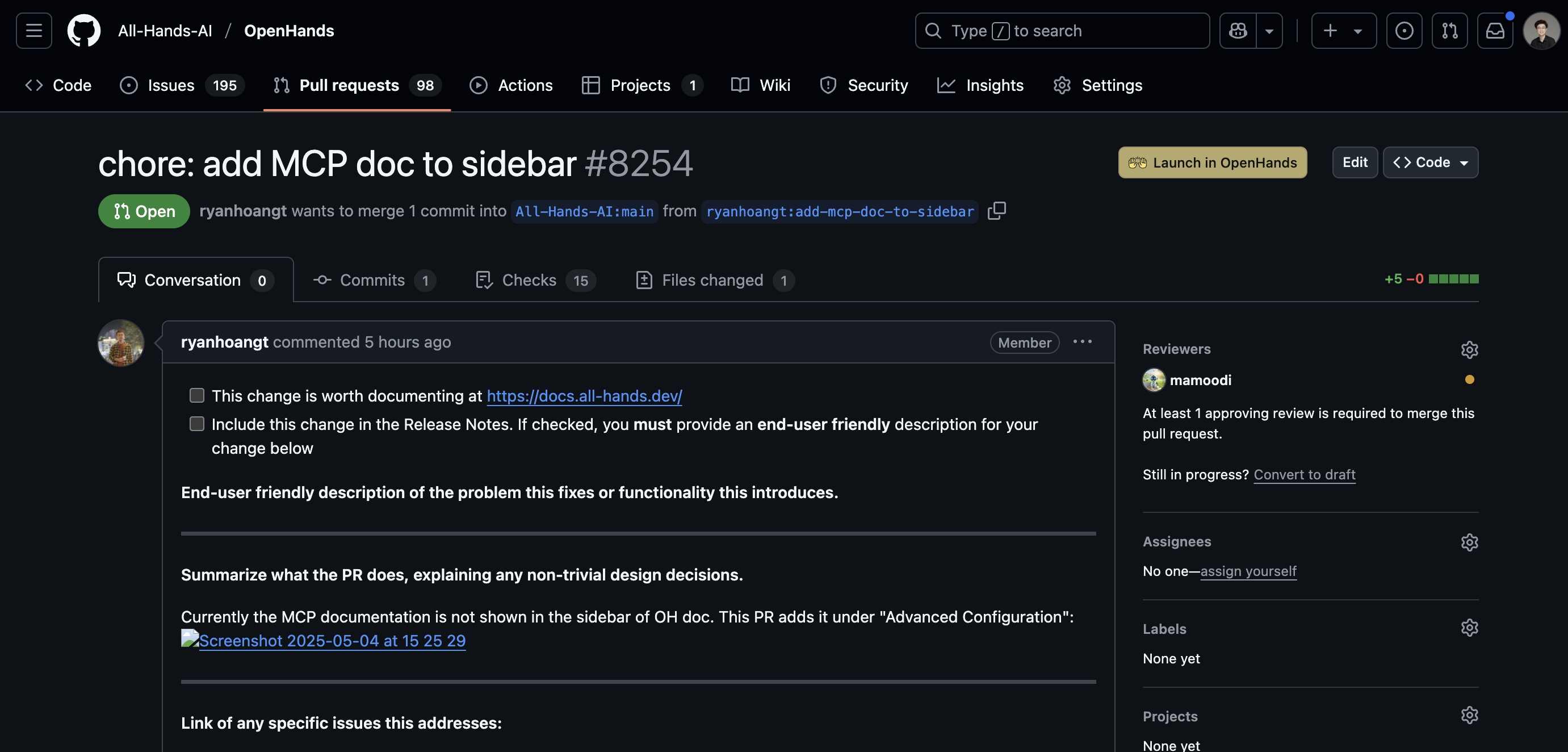Viewport: 1568px width, 752px height.
Task: Check 'This change is worth documenting' checkbox
Action: [x=196, y=395]
